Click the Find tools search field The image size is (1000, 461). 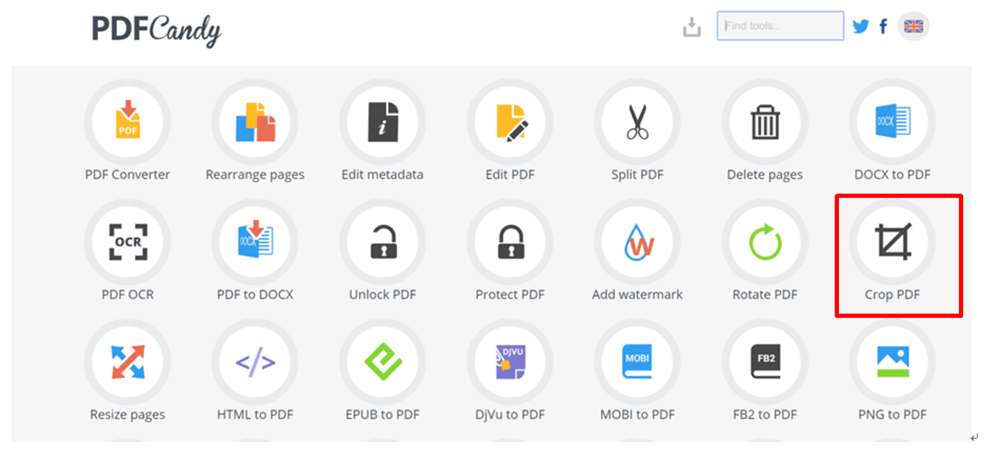pyautogui.click(x=780, y=26)
